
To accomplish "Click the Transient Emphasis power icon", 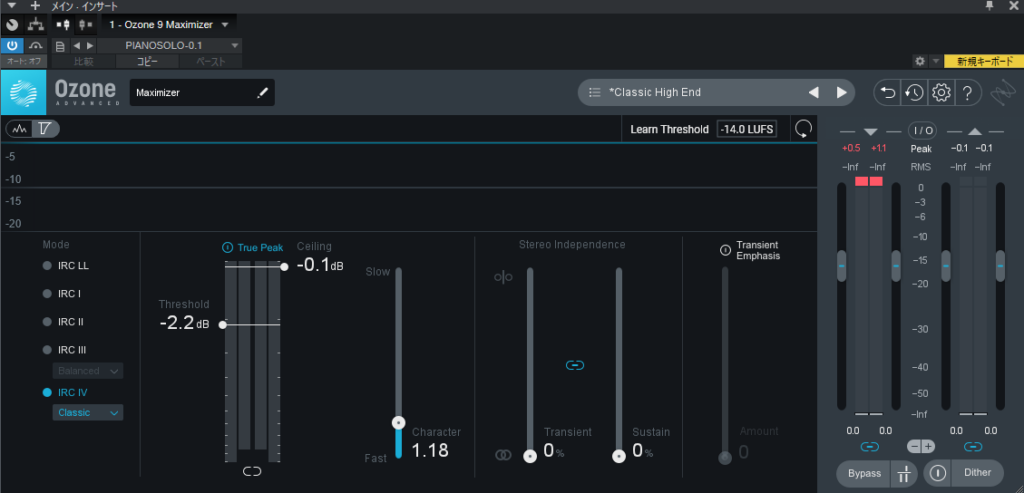I will (x=725, y=250).
